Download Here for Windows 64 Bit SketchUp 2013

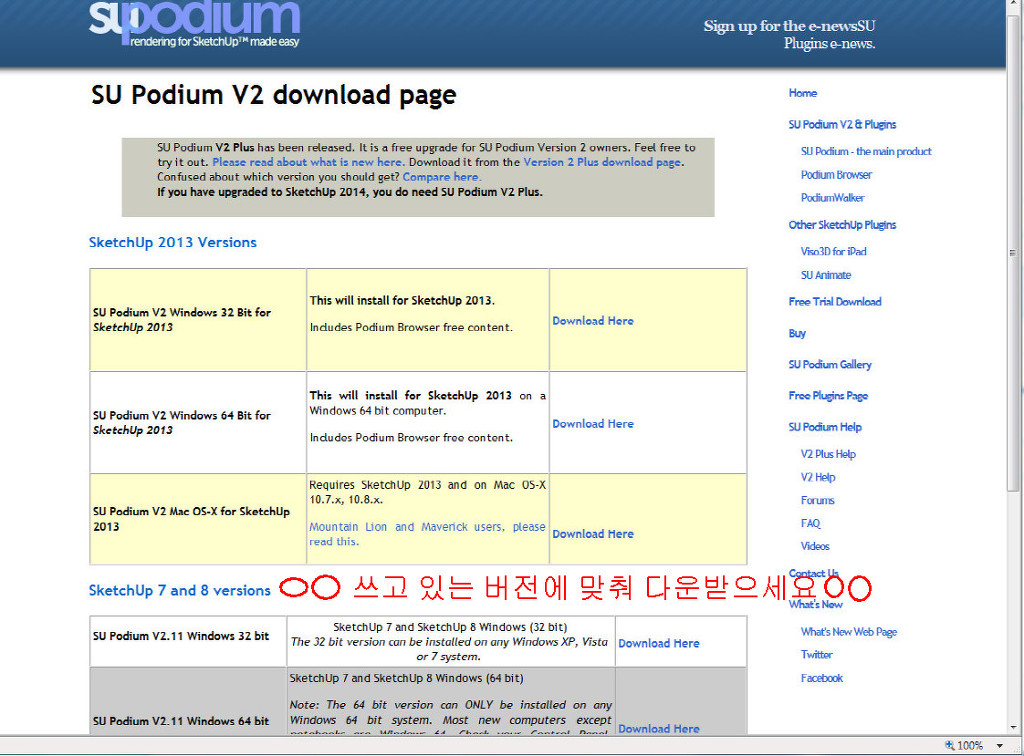[593, 424]
